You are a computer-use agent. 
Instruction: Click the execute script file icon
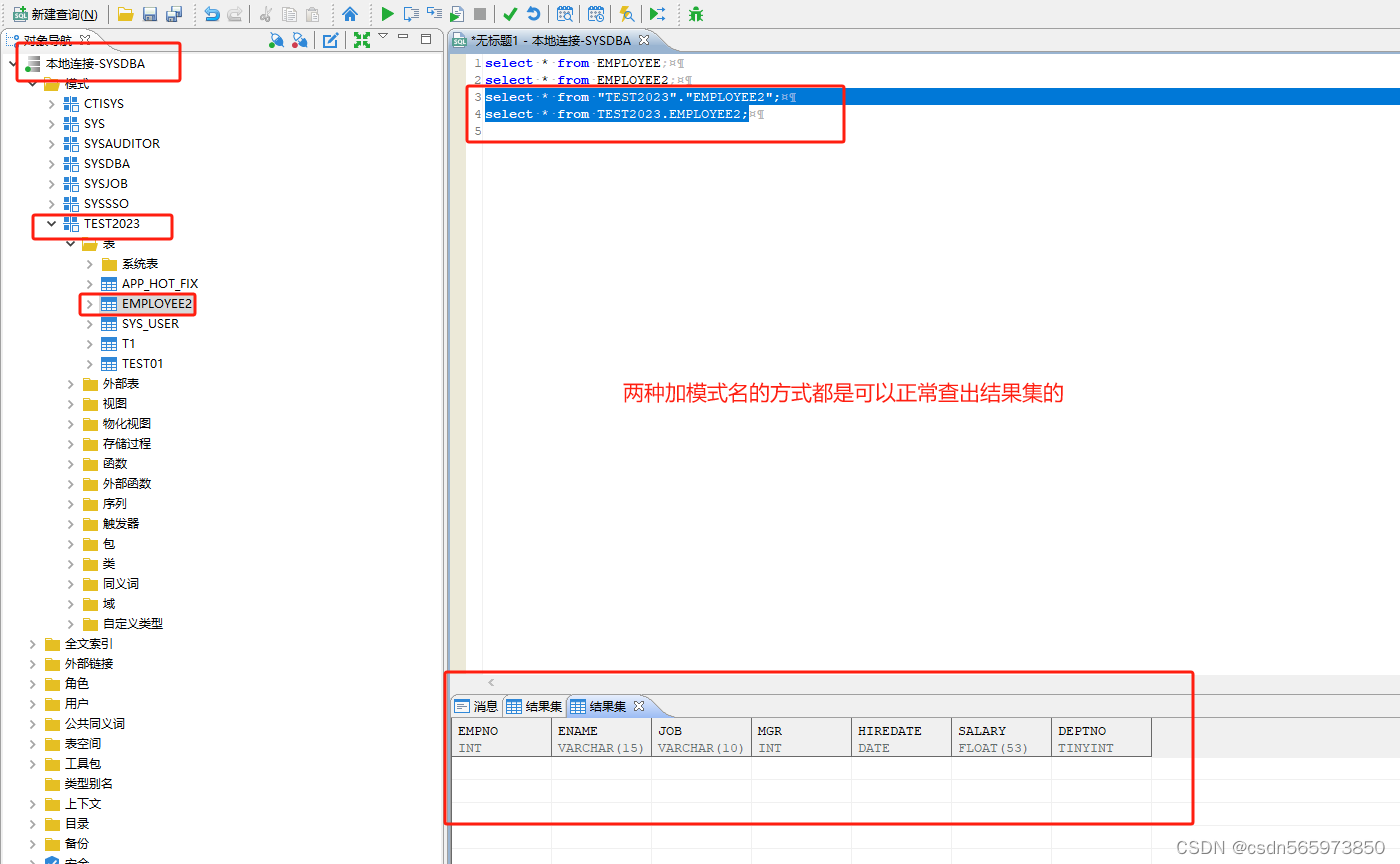click(x=457, y=14)
